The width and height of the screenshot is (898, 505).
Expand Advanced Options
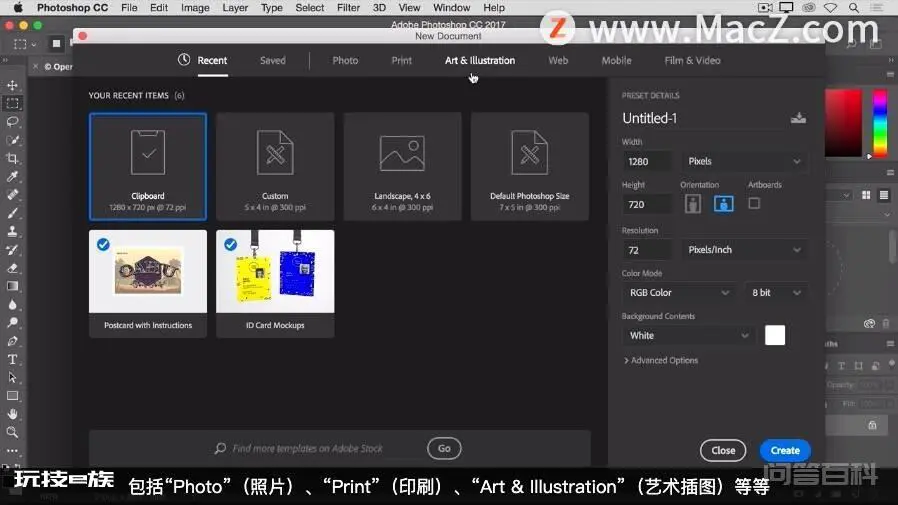(661, 360)
